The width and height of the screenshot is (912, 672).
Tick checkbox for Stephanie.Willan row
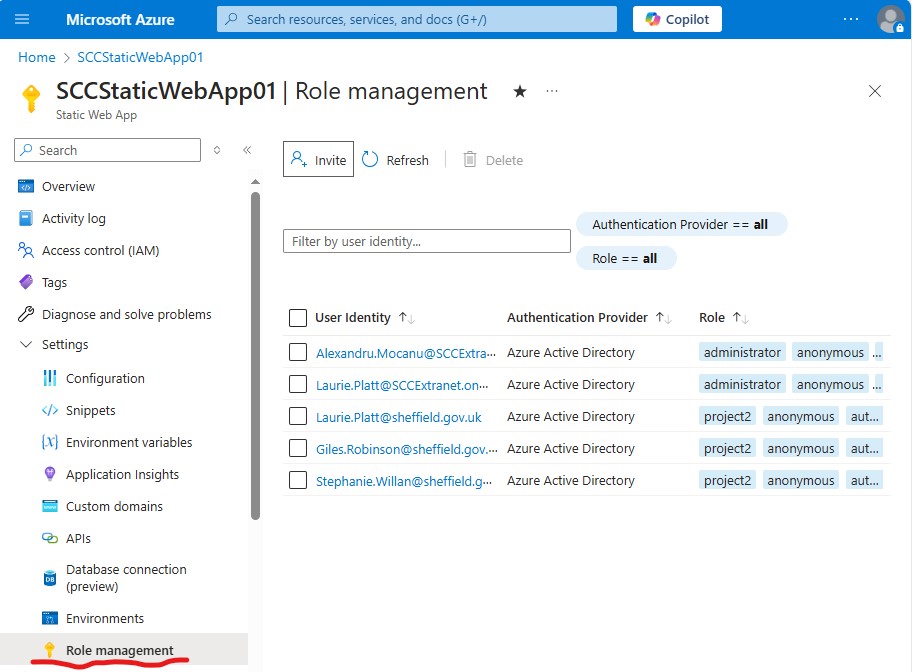298,480
